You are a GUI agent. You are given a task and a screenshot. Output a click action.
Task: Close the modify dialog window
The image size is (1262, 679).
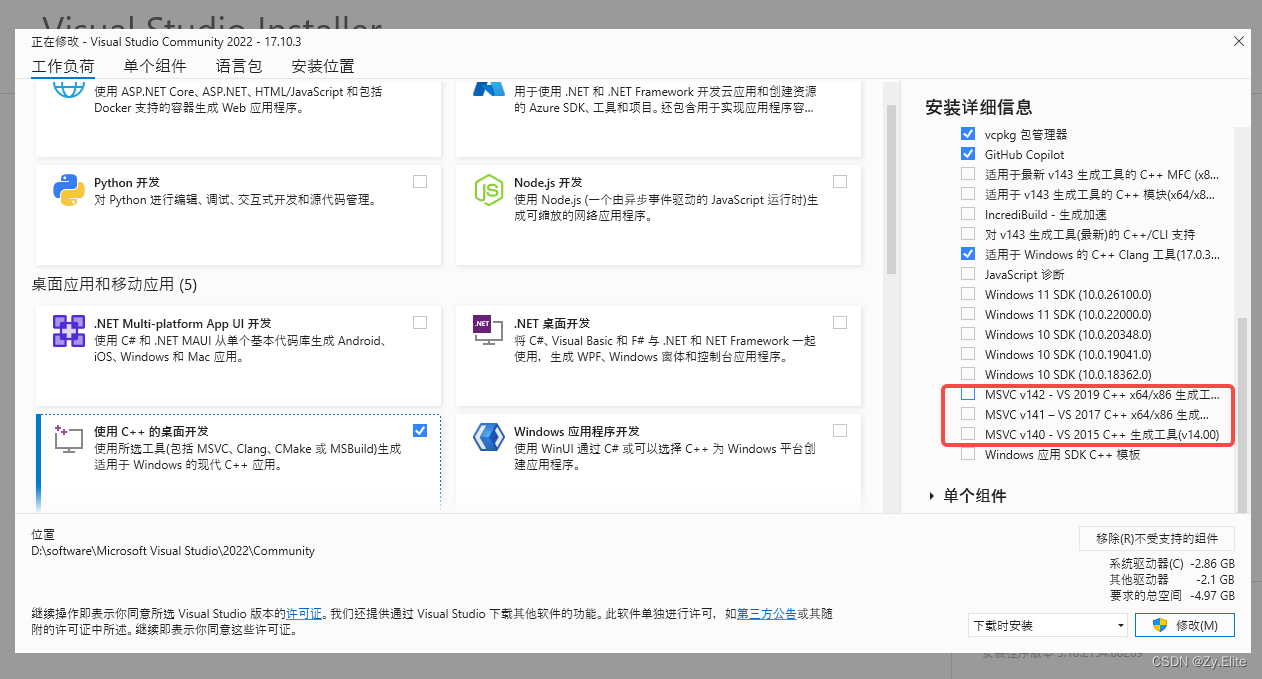coord(1239,41)
